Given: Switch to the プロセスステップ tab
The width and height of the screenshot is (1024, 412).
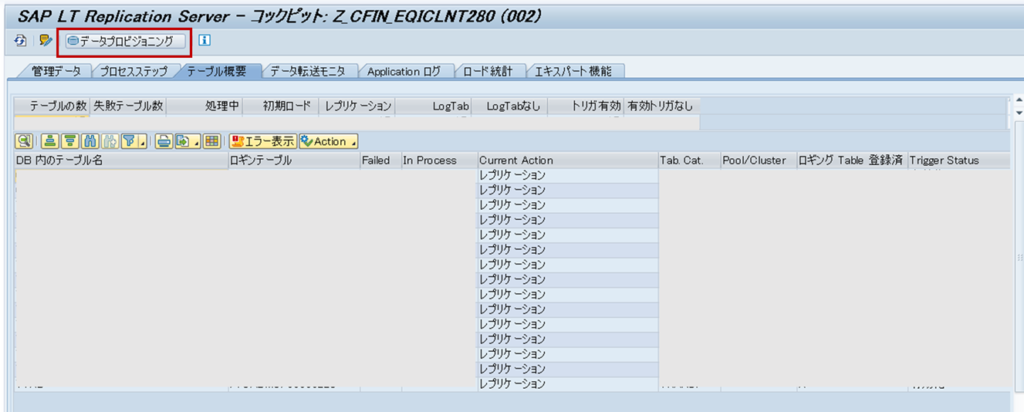Looking at the screenshot, I should click(134, 72).
